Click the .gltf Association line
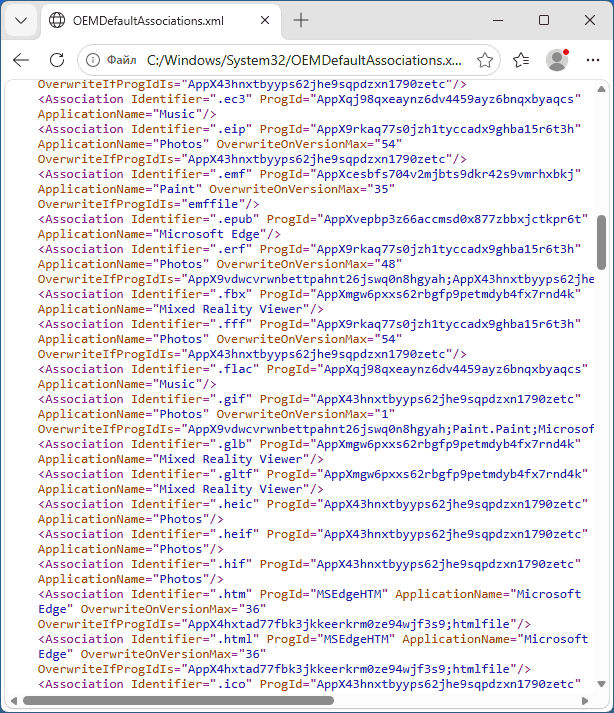 (313, 474)
